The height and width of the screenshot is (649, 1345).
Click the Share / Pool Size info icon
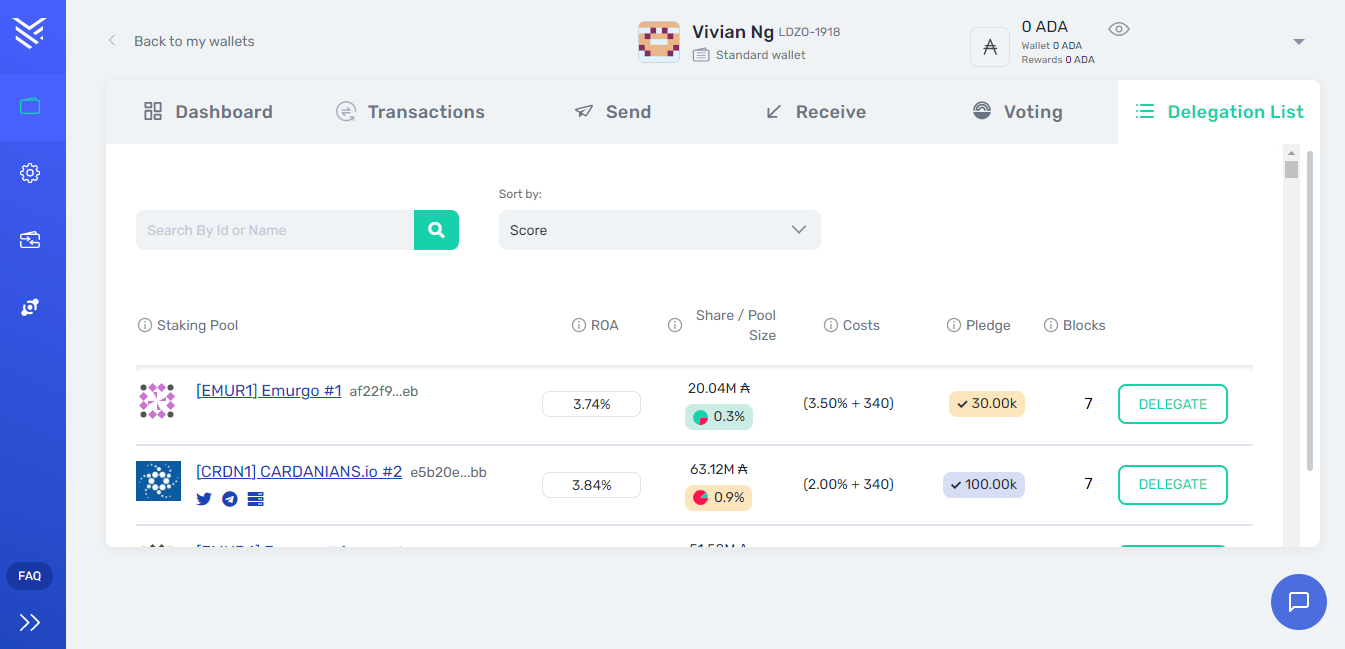point(675,325)
